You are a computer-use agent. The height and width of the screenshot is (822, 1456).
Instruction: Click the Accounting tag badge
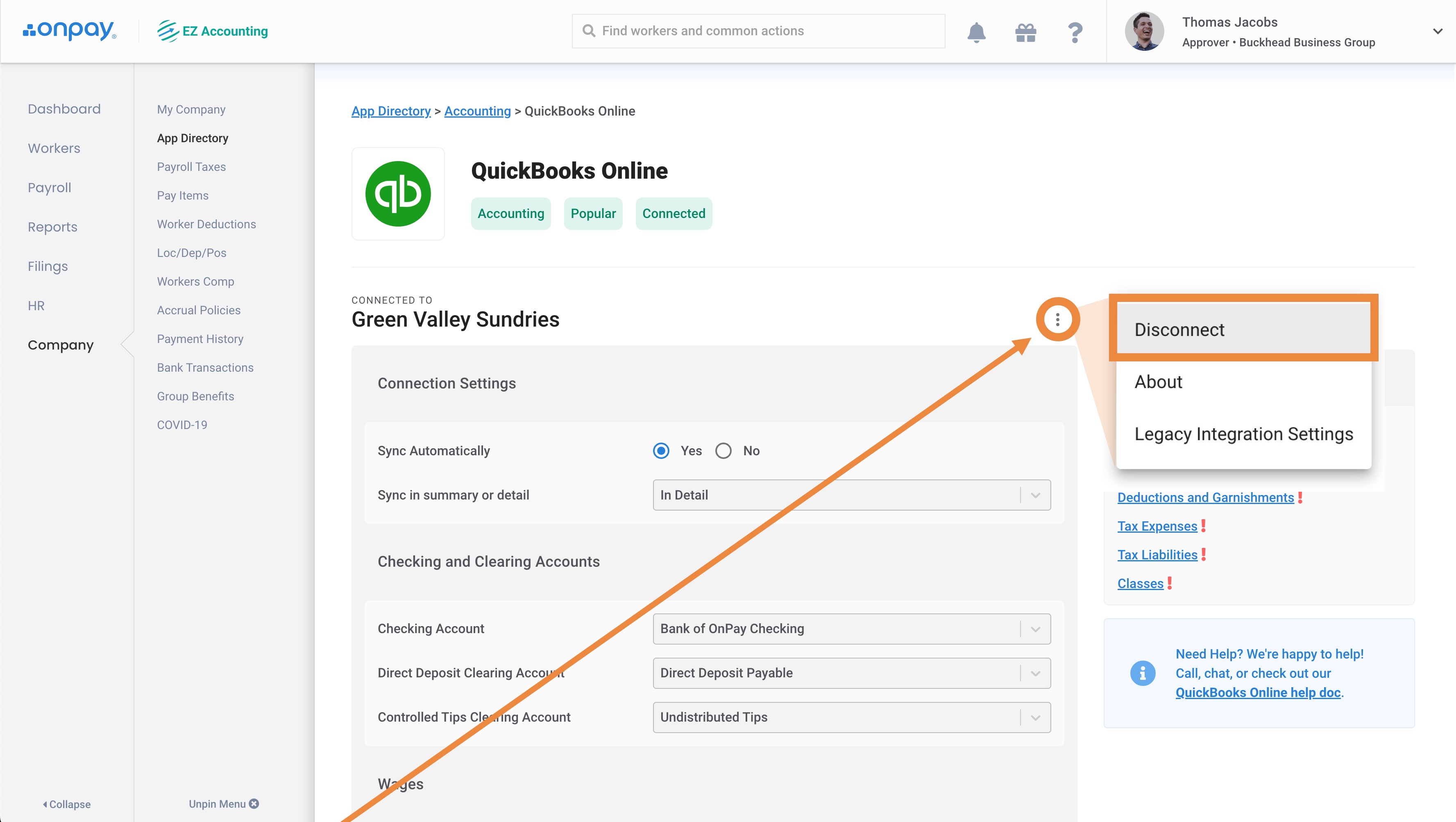pyautogui.click(x=510, y=214)
